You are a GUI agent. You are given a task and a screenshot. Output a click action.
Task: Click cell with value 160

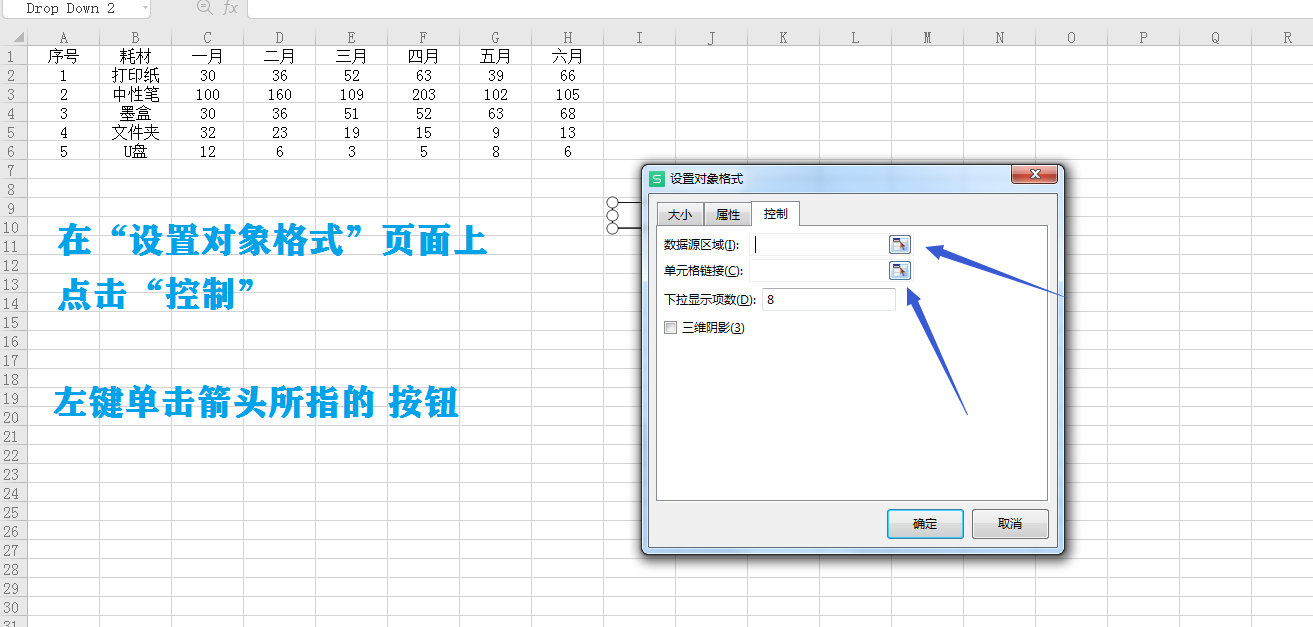tap(279, 94)
